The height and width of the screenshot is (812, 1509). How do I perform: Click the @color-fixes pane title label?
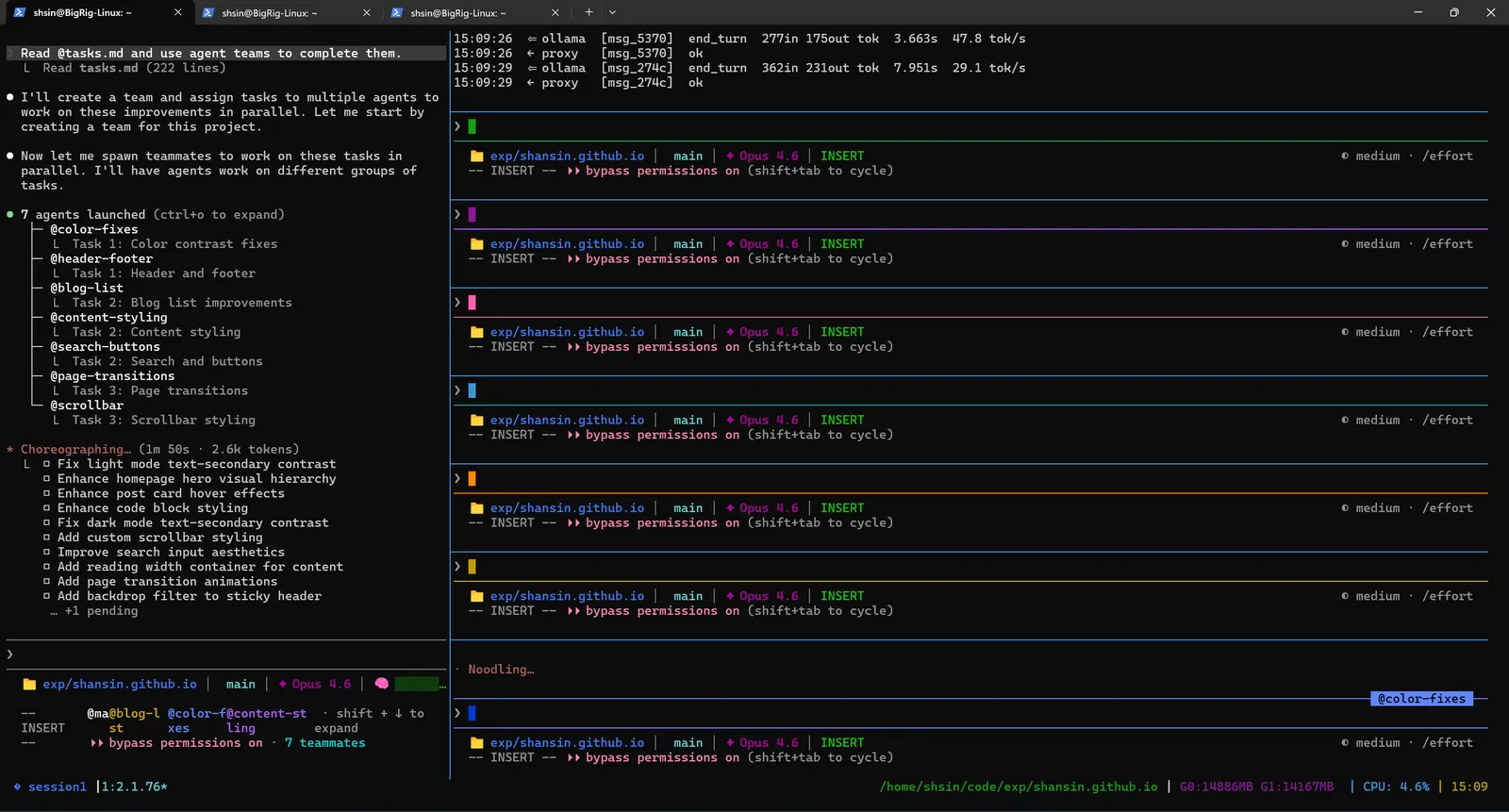(x=1421, y=699)
